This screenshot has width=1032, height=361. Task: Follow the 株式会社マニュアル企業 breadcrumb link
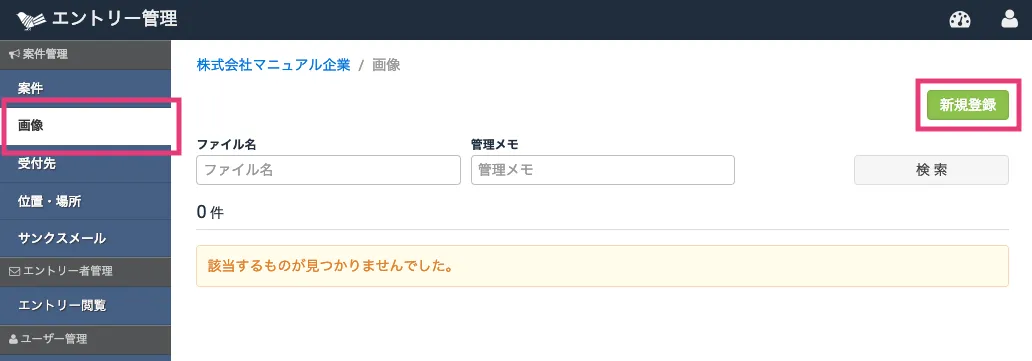pyautogui.click(x=273, y=65)
